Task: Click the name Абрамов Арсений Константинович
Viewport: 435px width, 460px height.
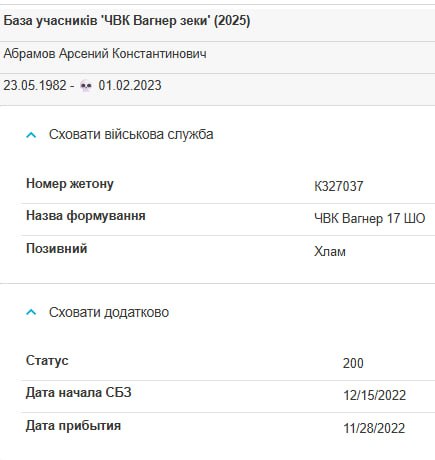Action: pos(105,53)
